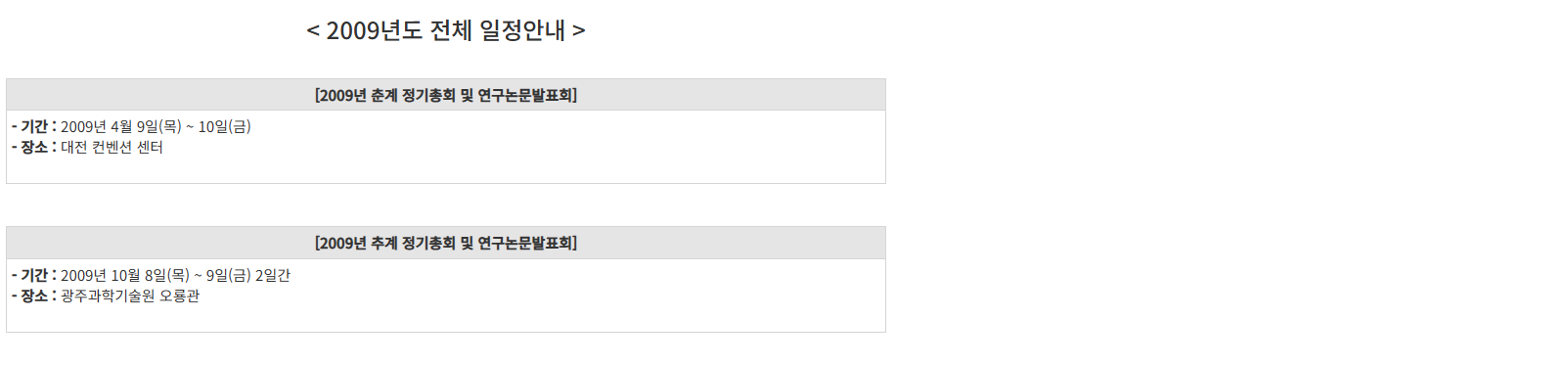Viewport: 1568px width, 365px height.
Task: Click the '광주과학기술원' venue name
Action: coord(108,296)
